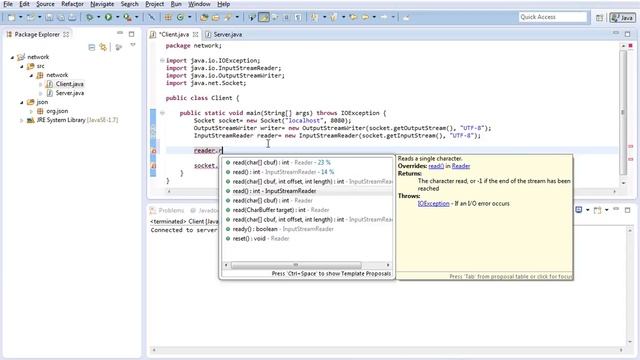Image resolution: width=640 pixels, height=360 pixels.
Task: Click the Save toolbar icon
Action: click(49, 18)
